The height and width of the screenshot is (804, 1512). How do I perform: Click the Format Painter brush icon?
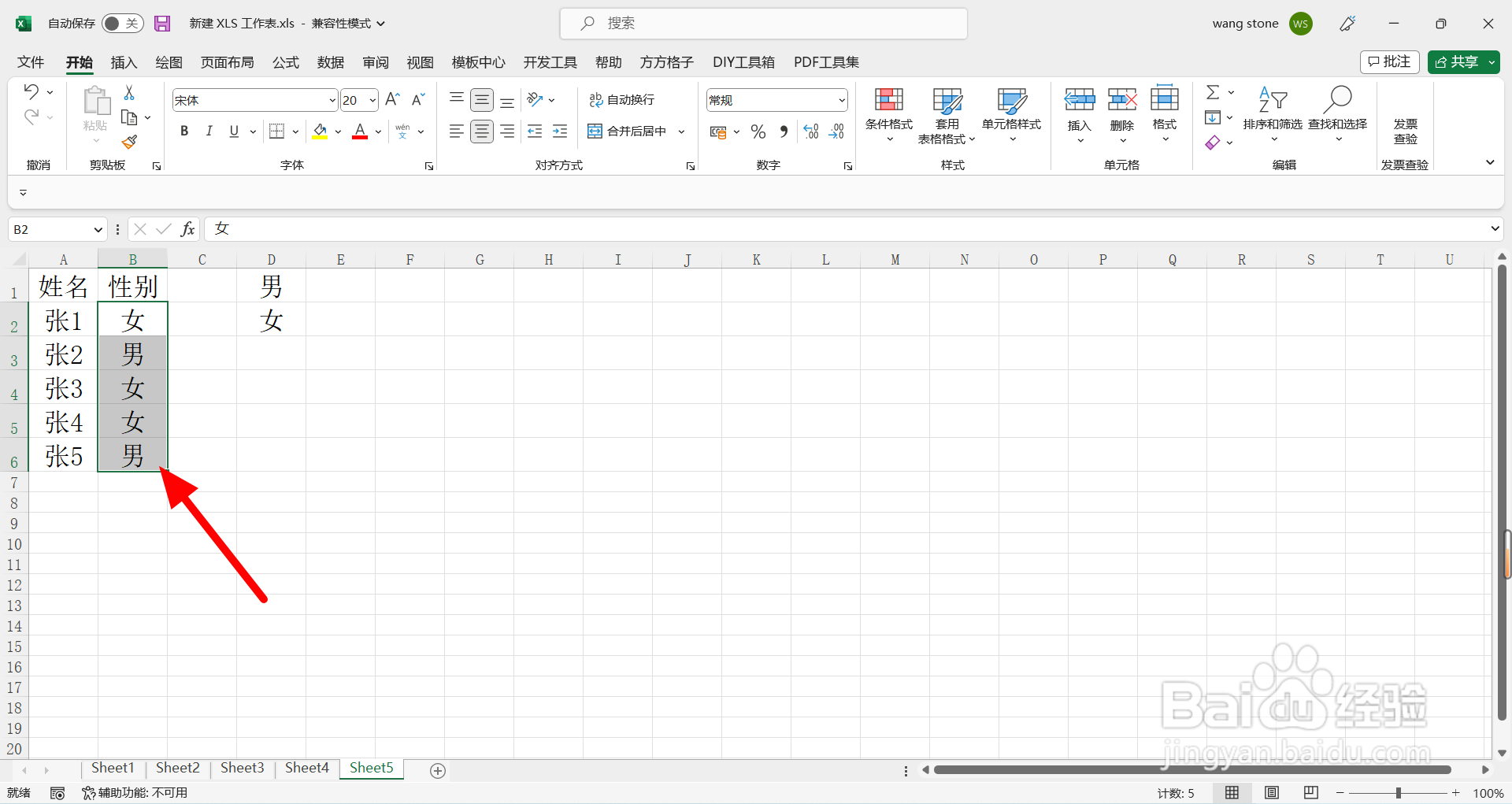(x=129, y=142)
